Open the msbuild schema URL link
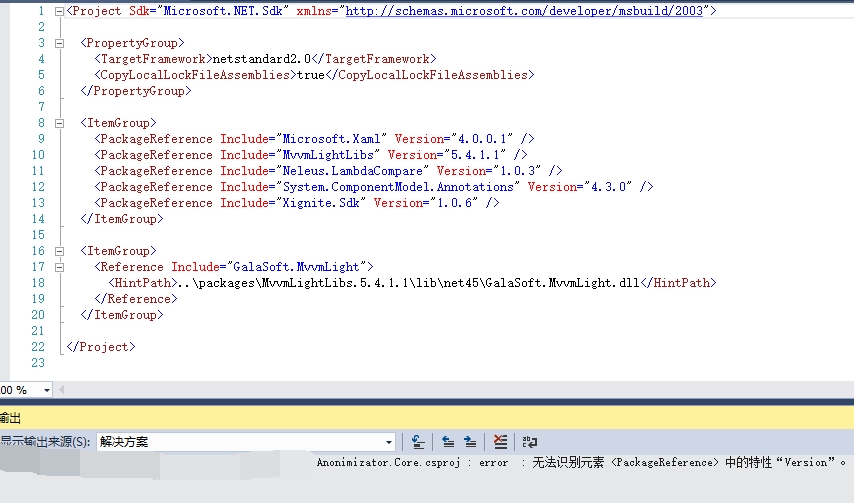Screen dimensions: 854x503 (x=524, y=11)
